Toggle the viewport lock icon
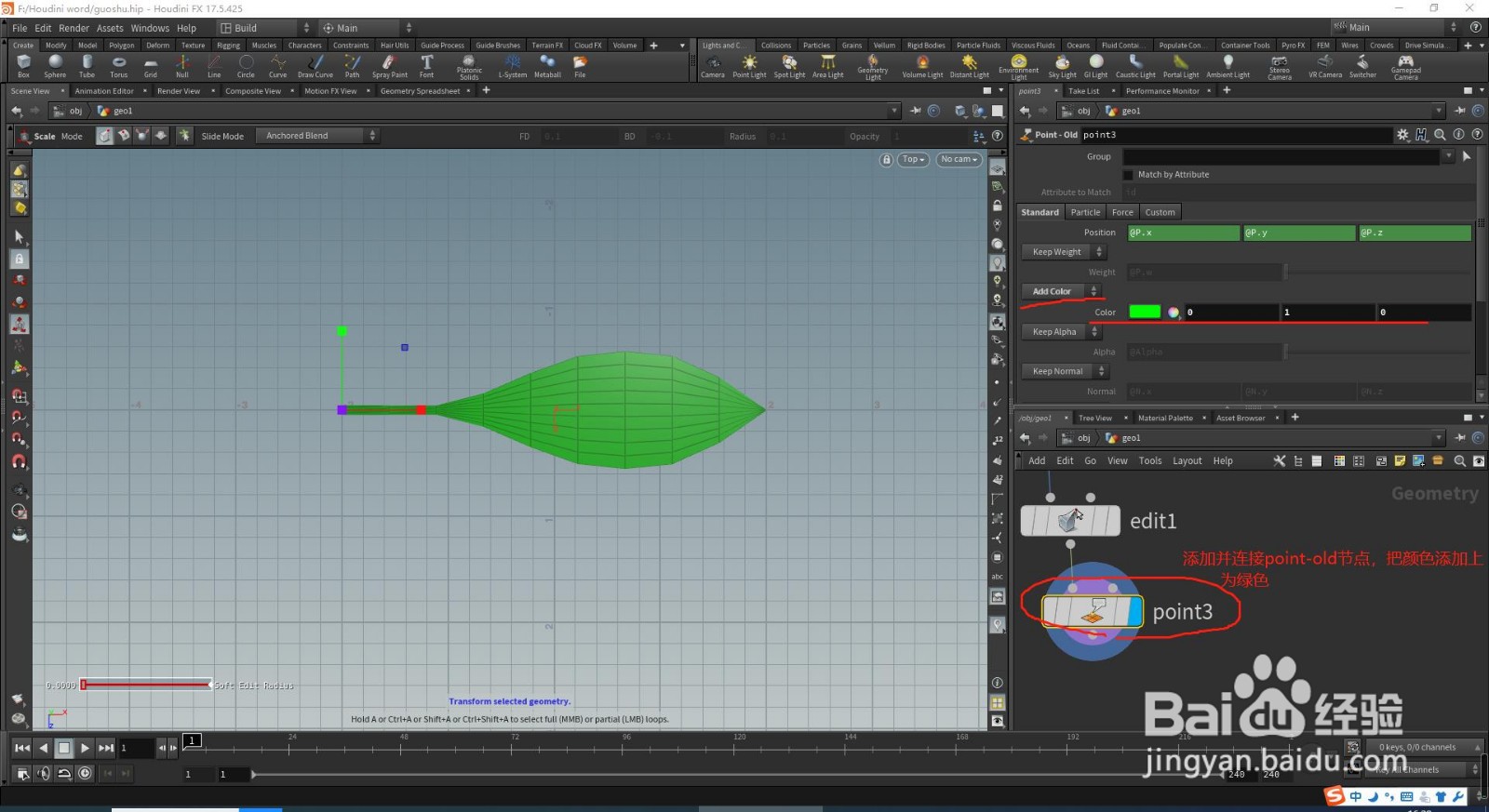 tap(886, 160)
